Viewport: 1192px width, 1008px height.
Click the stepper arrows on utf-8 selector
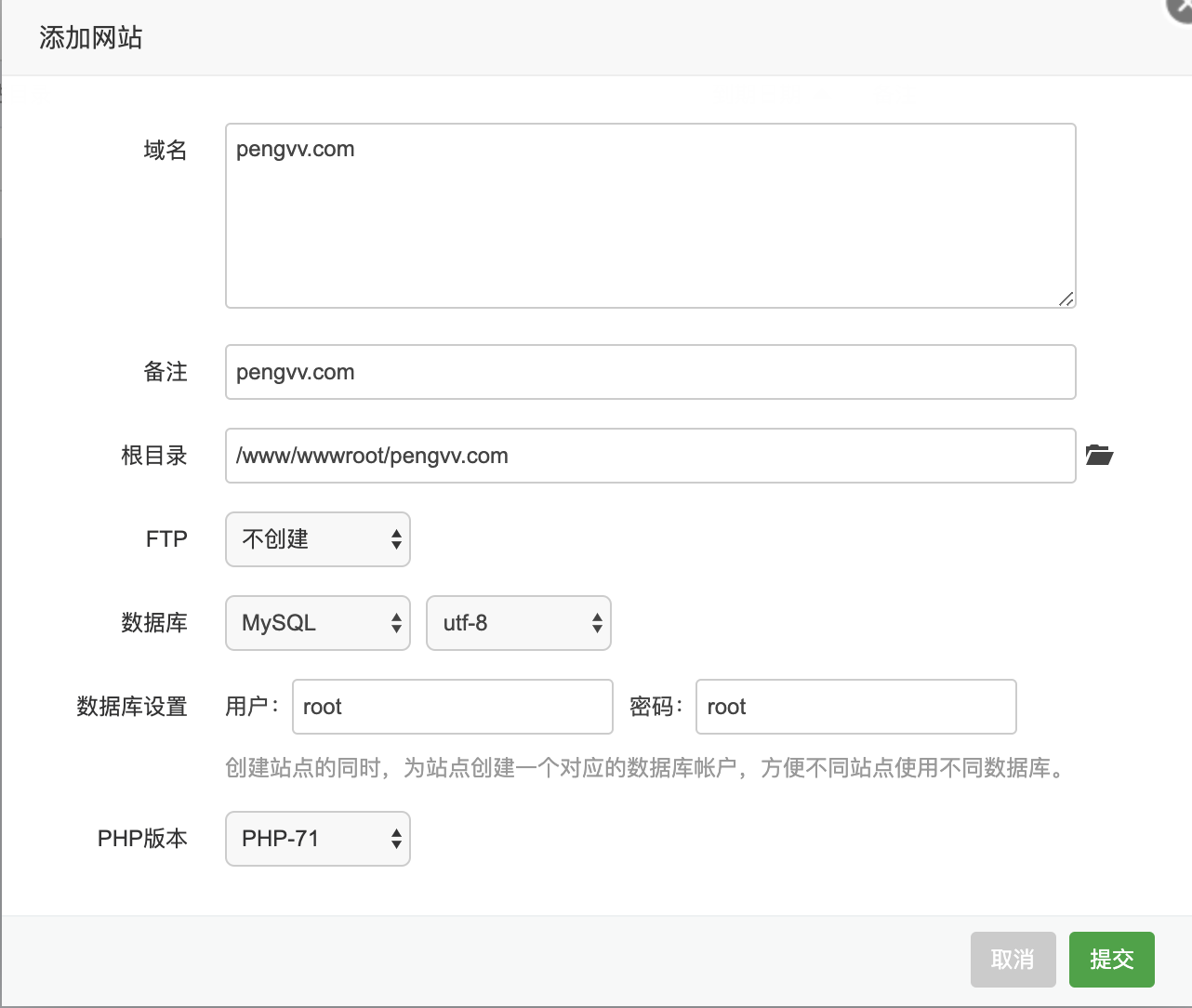click(x=596, y=623)
